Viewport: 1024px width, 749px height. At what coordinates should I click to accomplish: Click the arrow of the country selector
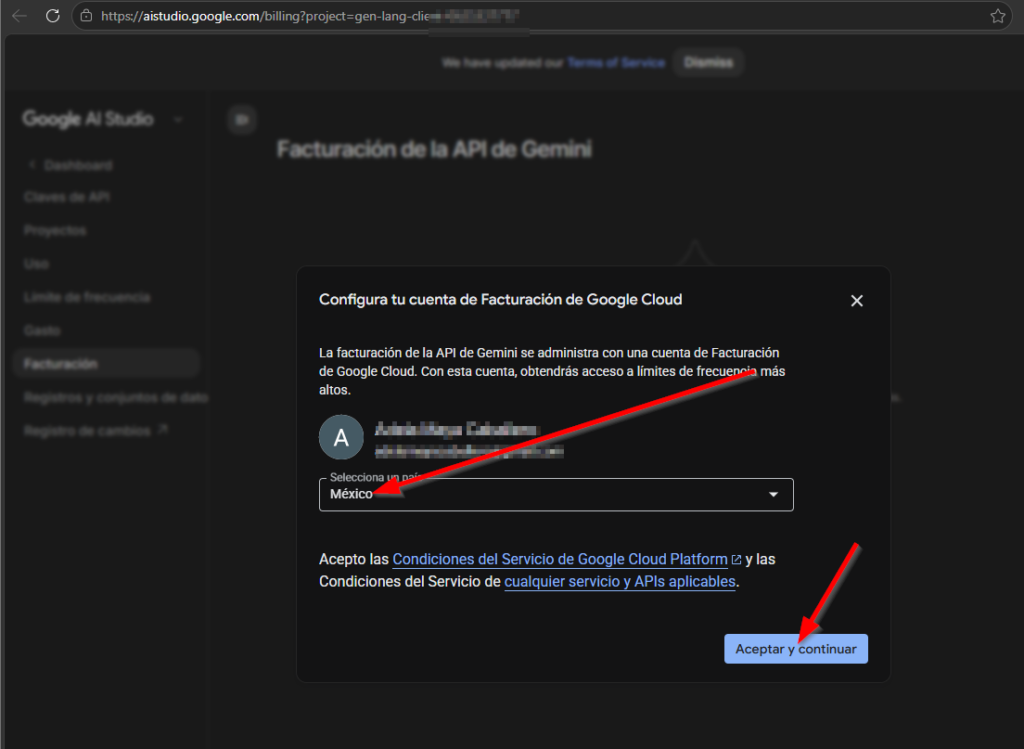(x=772, y=495)
